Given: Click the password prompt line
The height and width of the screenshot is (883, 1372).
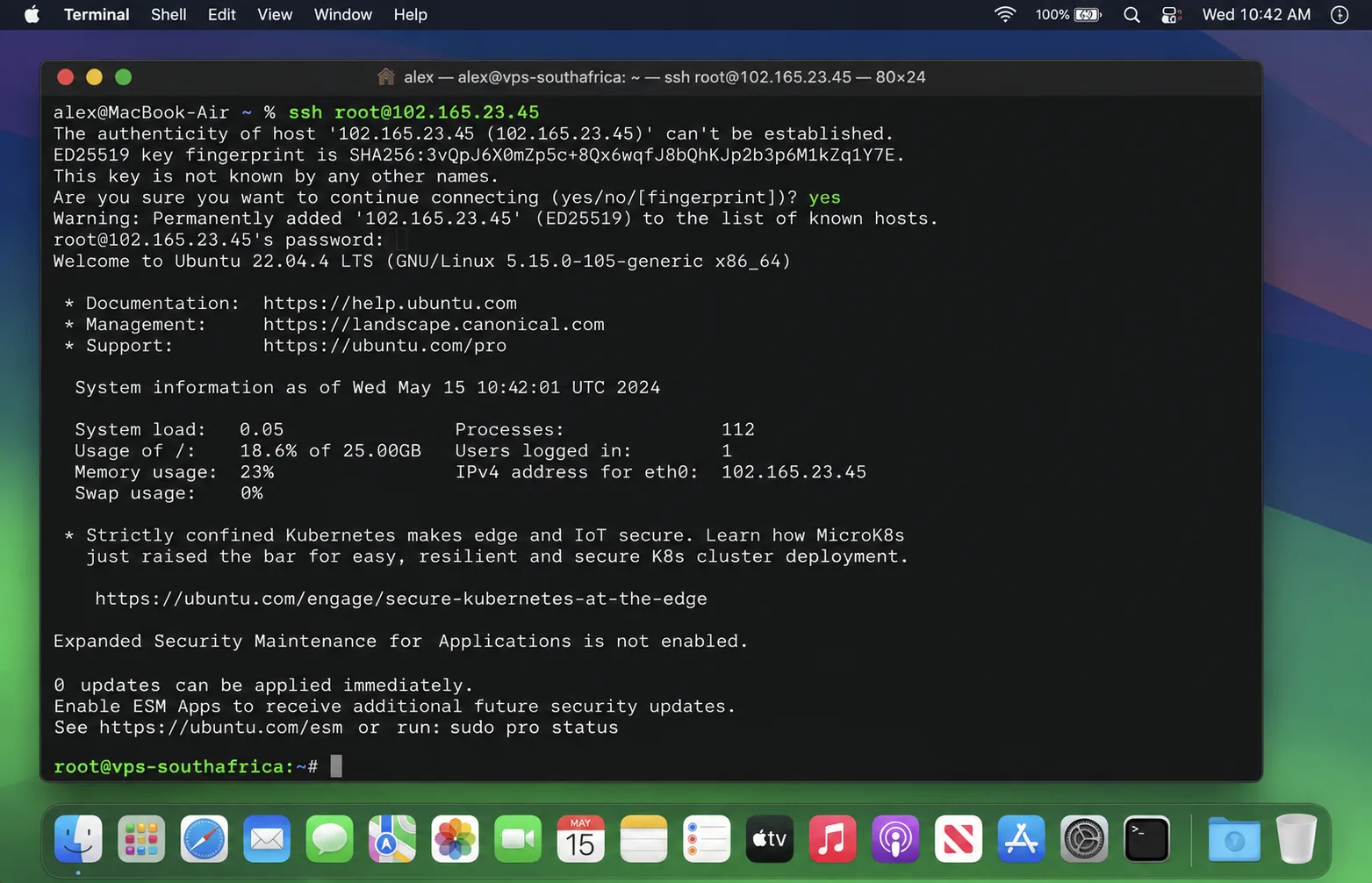Looking at the screenshot, I should (x=219, y=240).
